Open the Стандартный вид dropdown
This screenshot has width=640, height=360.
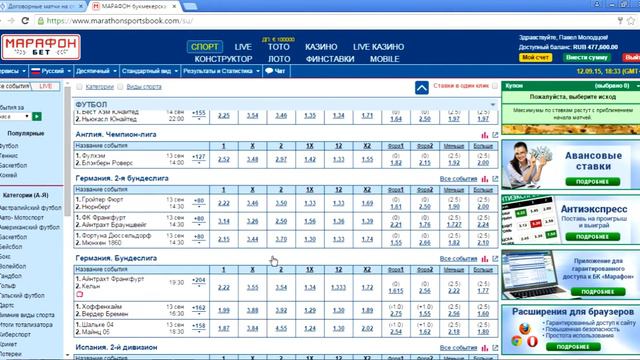click(x=150, y=71)
